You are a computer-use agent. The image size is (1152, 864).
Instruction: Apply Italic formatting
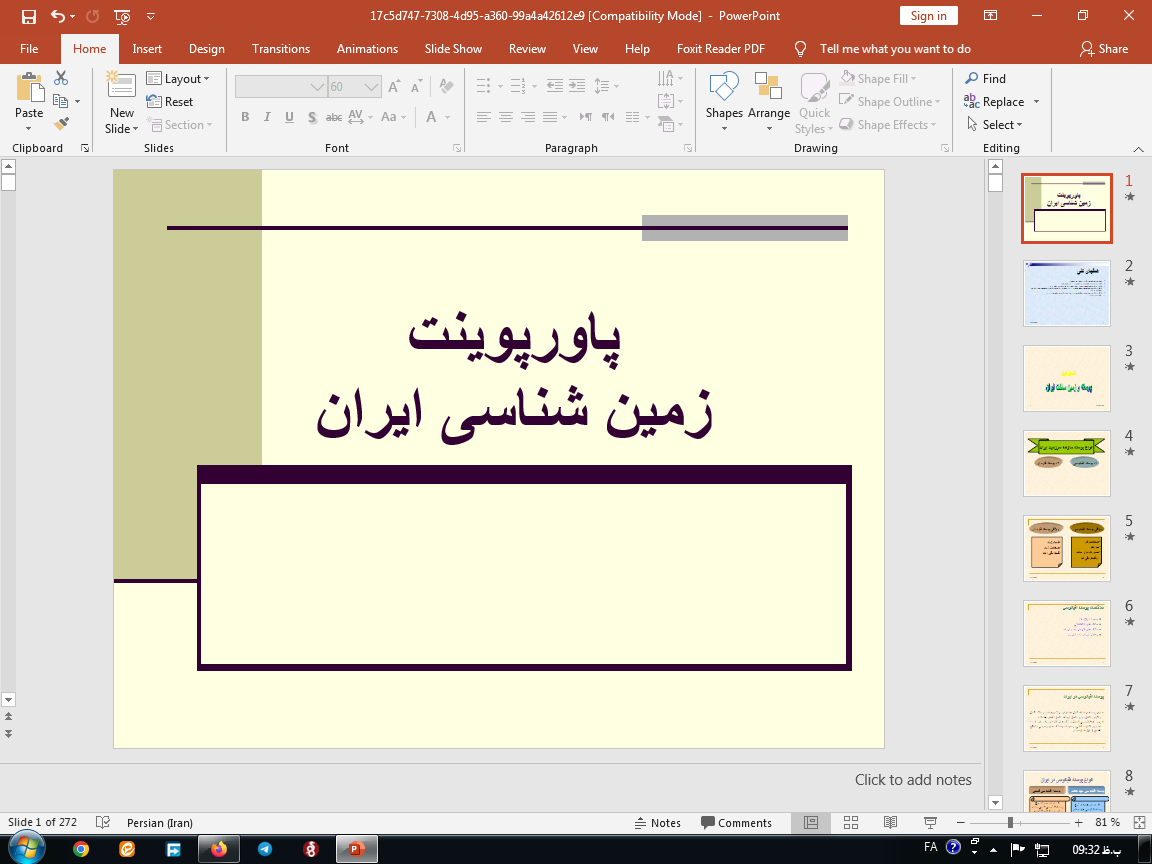pos(266,117)
